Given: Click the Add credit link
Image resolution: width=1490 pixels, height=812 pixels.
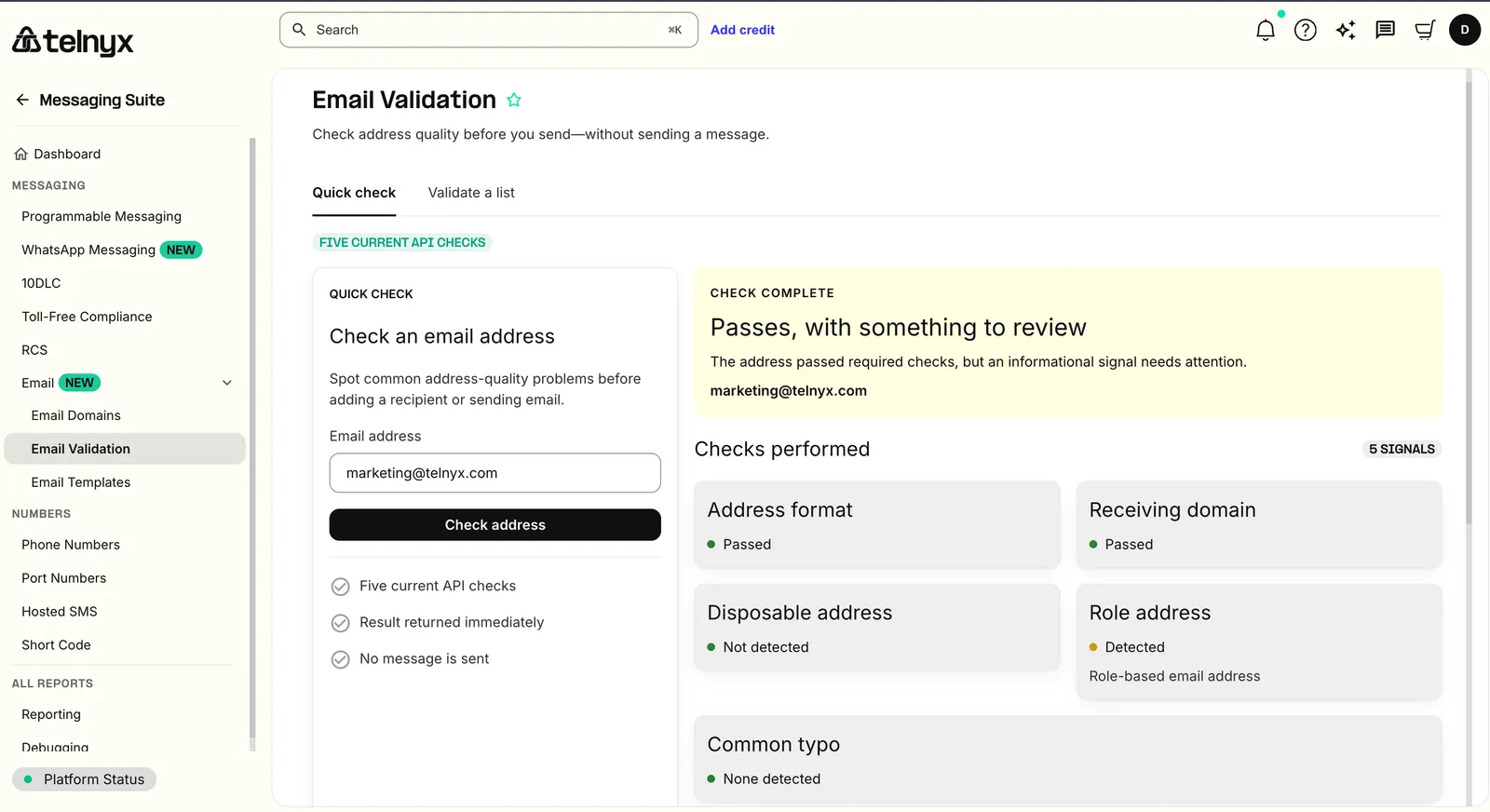Looking at the screenshot, I should coord(742,30).
